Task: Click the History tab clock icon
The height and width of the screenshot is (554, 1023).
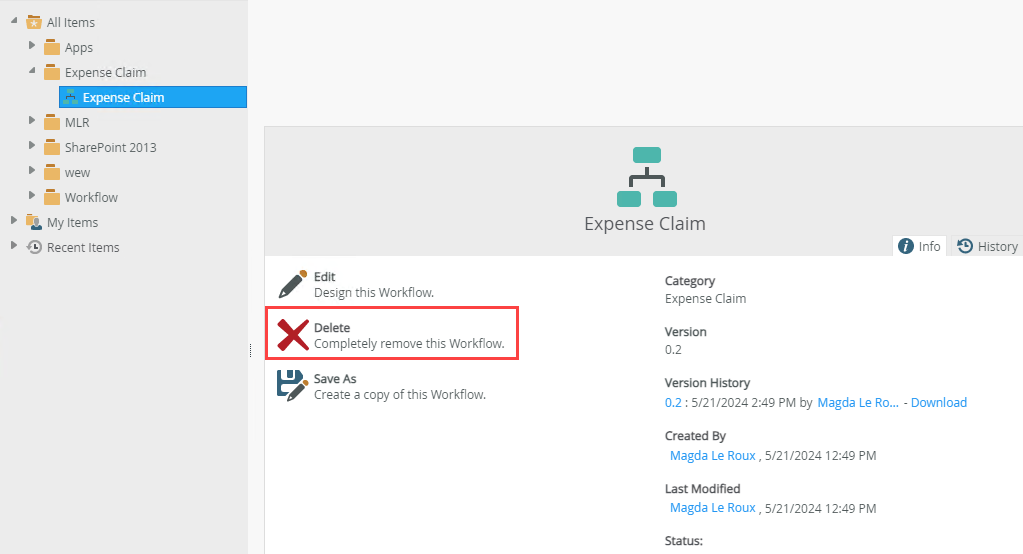Action: click(x=964, y=246)
